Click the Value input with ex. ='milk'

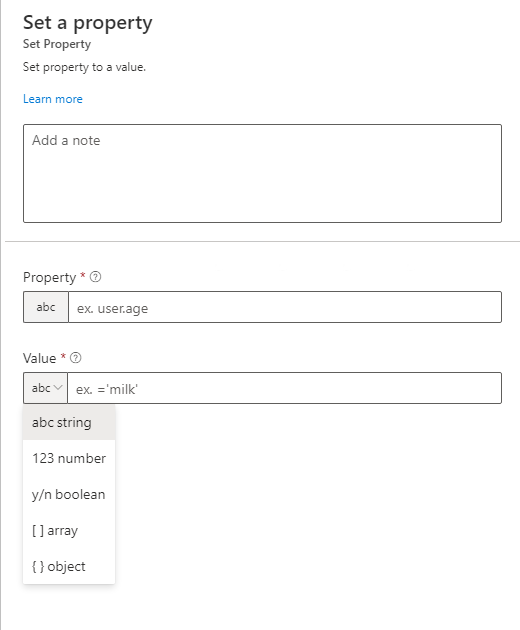pos(285,388)
